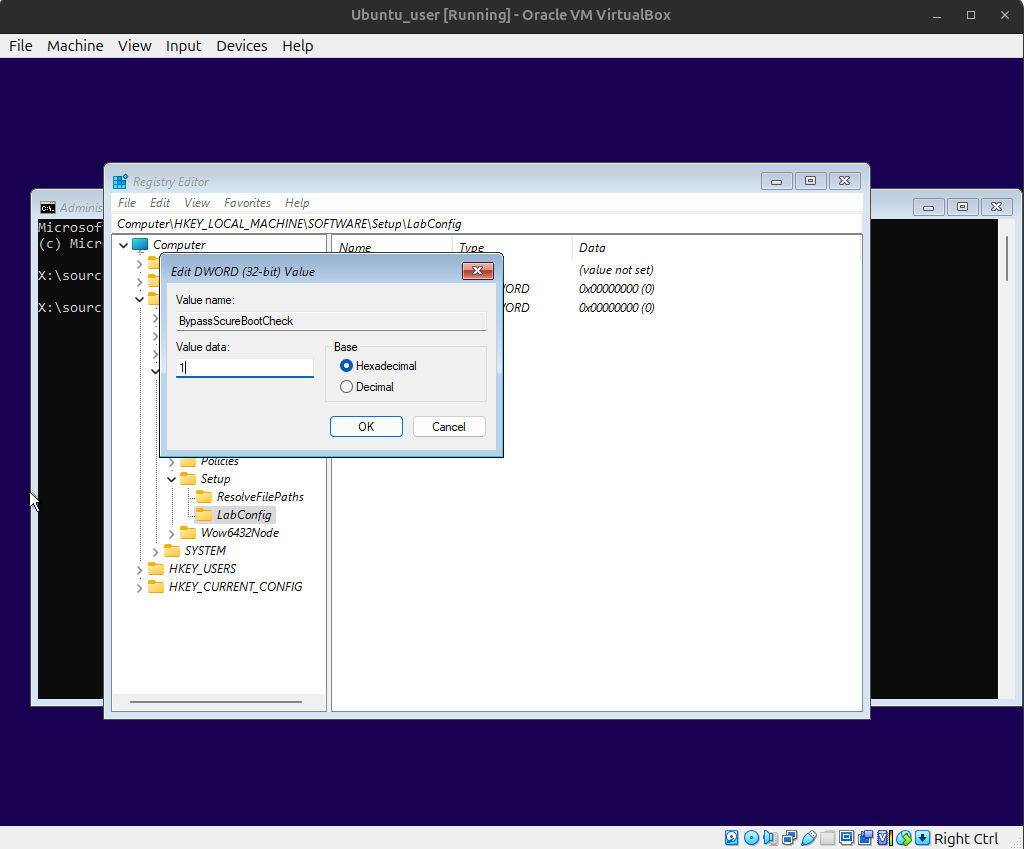Viewport: 1024px width, 849px height.
Task: Open the Registry Editor File menu
Action: coord(127,203)
